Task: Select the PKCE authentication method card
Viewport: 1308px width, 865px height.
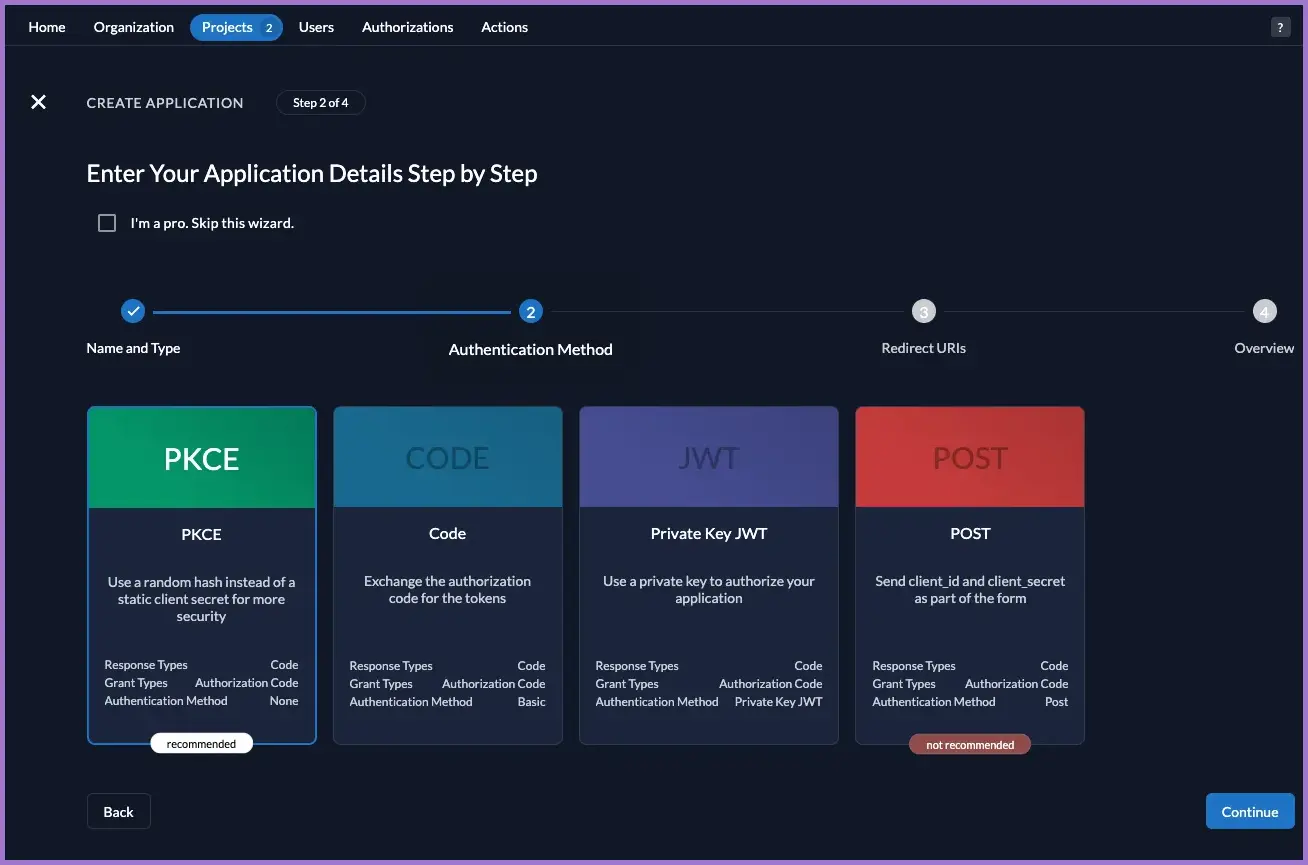Action: pyautogui.click(x=202, y=575)
